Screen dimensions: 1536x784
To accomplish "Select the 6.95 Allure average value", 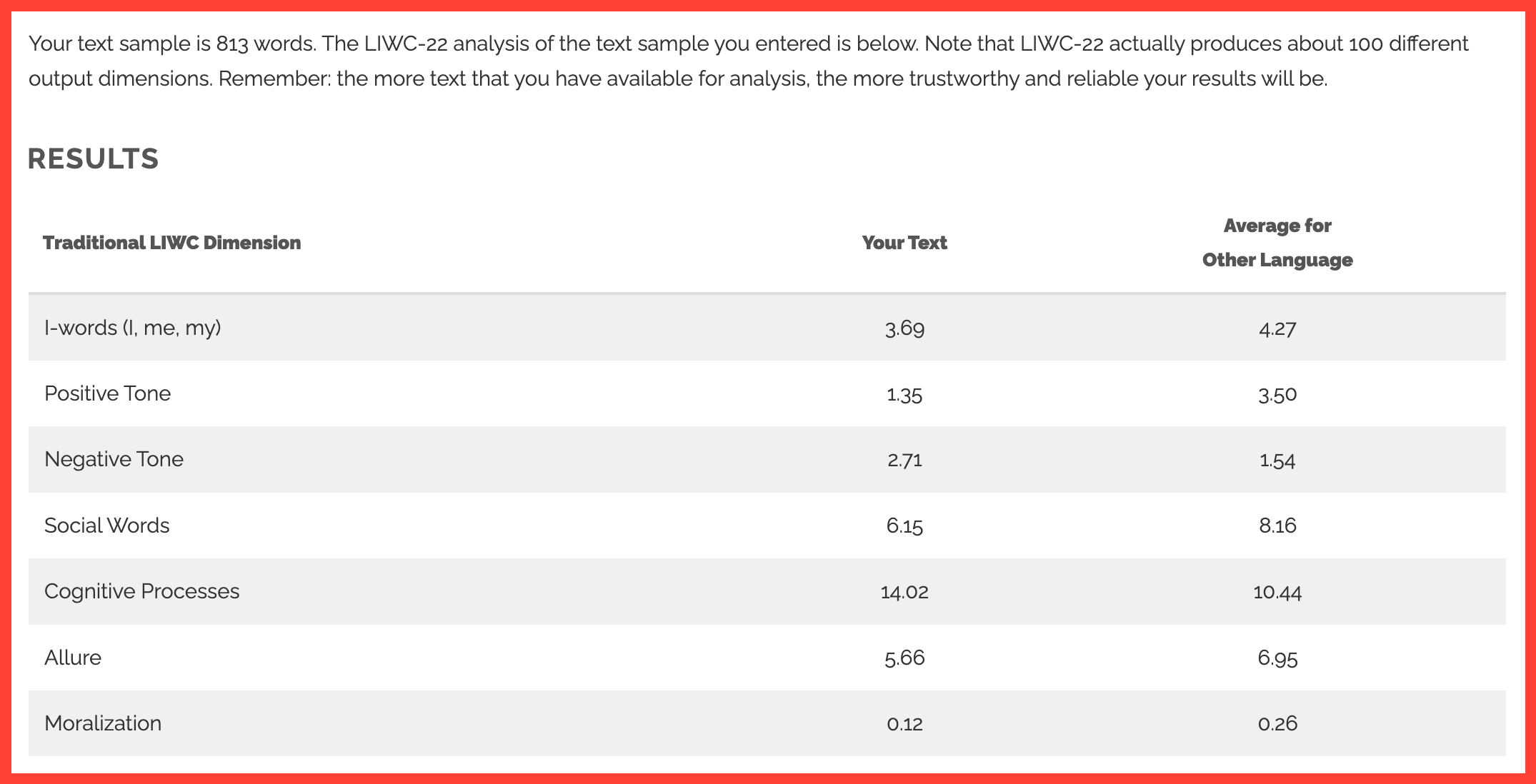I will point(1277,658).
